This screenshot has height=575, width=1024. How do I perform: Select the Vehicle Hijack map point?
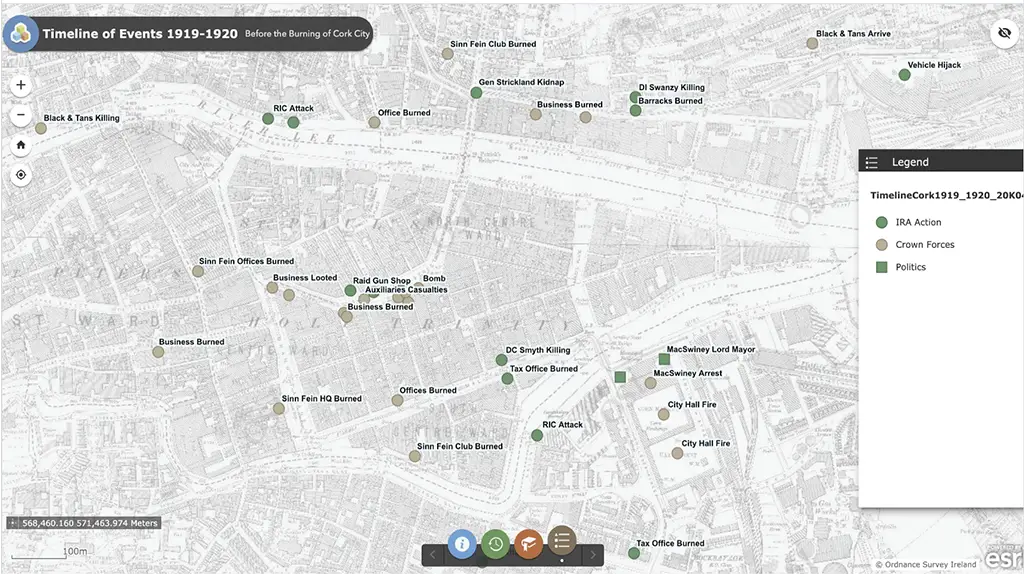[x=904, y=75]
